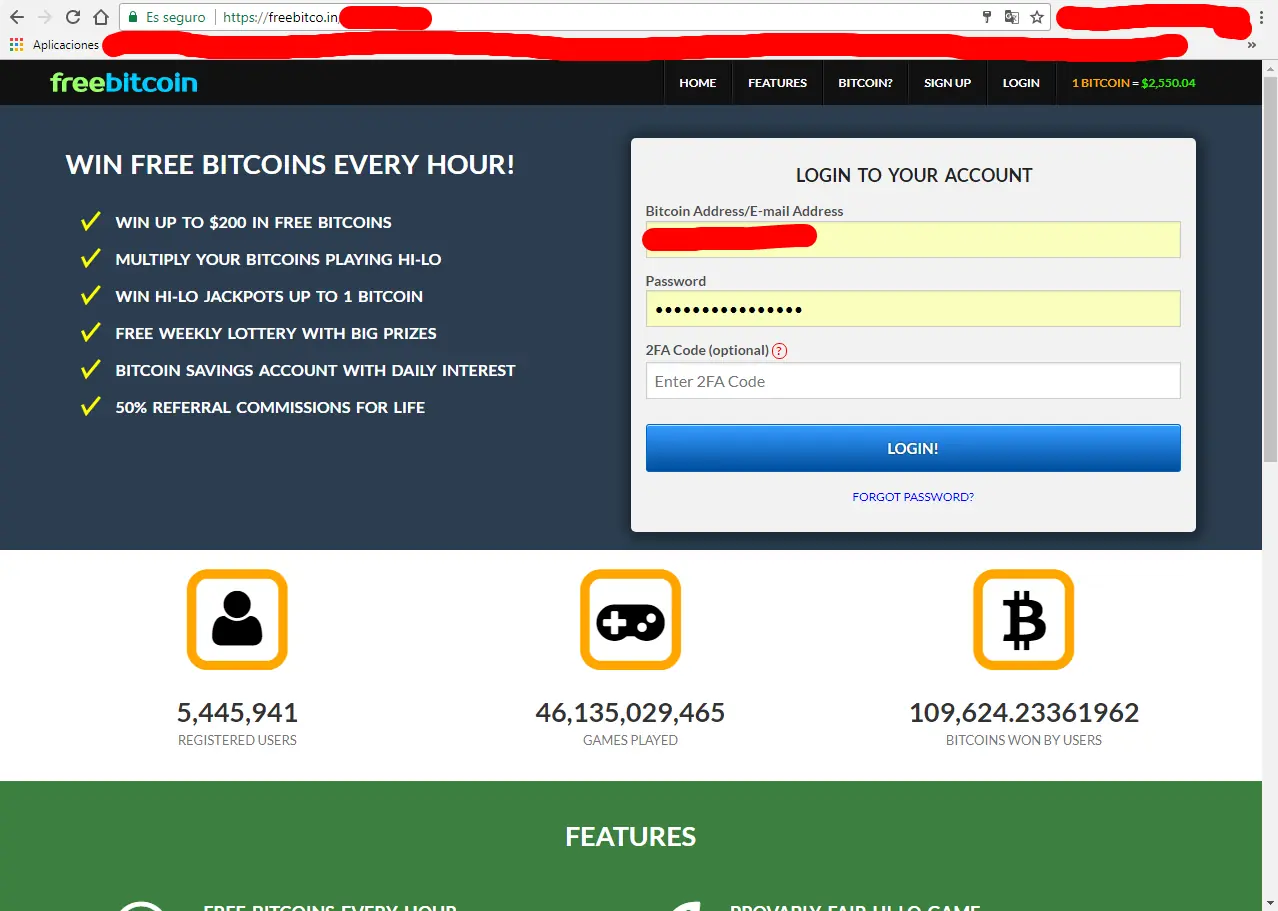This screenshot has height=911, width=1278.
Task: Select LOGIN in the navigation bar
Action: 1021,83
